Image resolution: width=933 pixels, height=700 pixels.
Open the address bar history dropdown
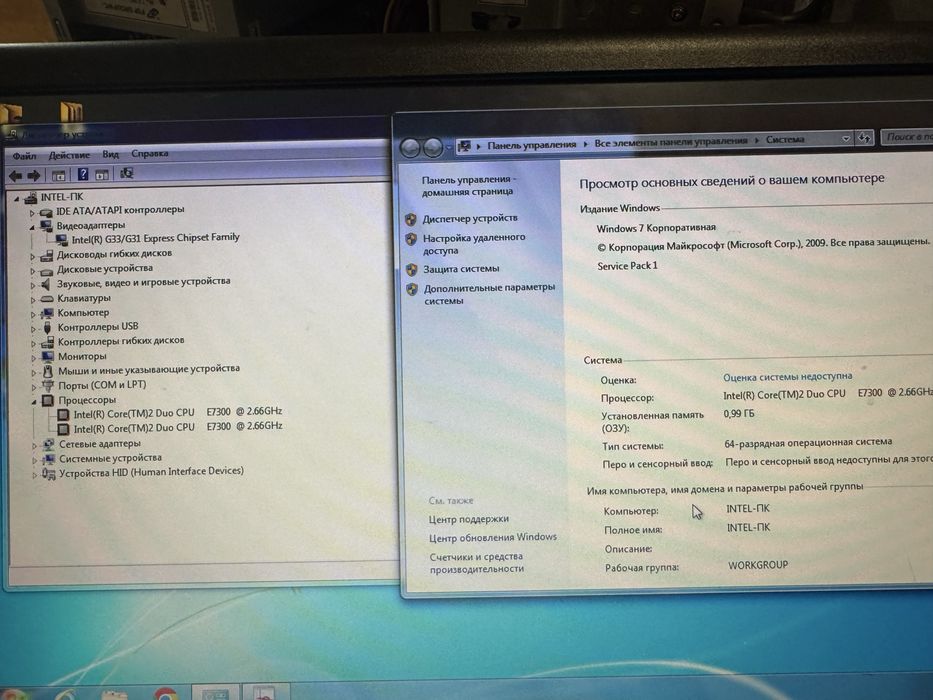(846, 139)
